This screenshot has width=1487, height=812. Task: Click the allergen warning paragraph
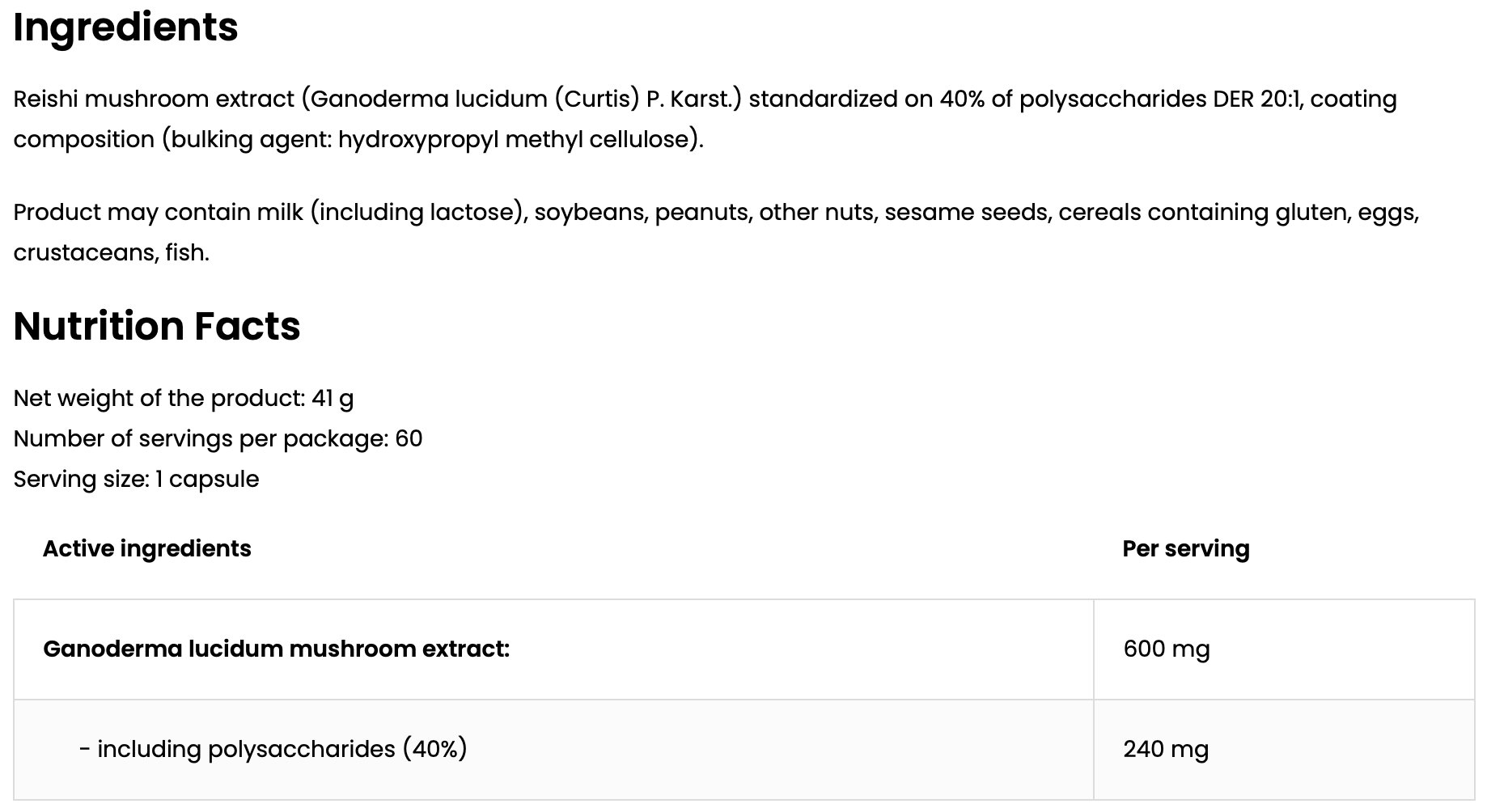[716, 232]
